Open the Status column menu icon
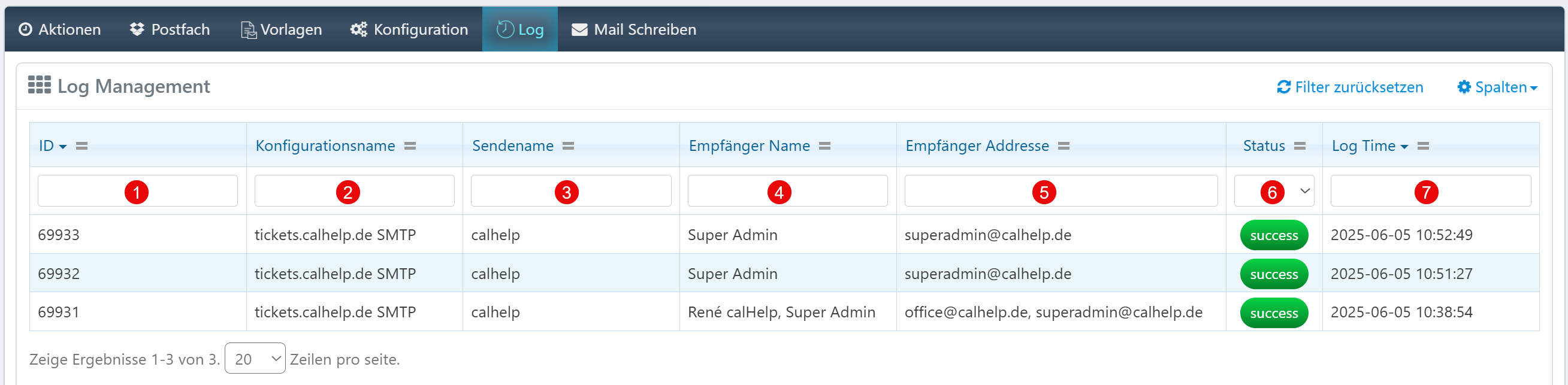The width and height of the screenshot is (1568, 385). [1300, 146]
